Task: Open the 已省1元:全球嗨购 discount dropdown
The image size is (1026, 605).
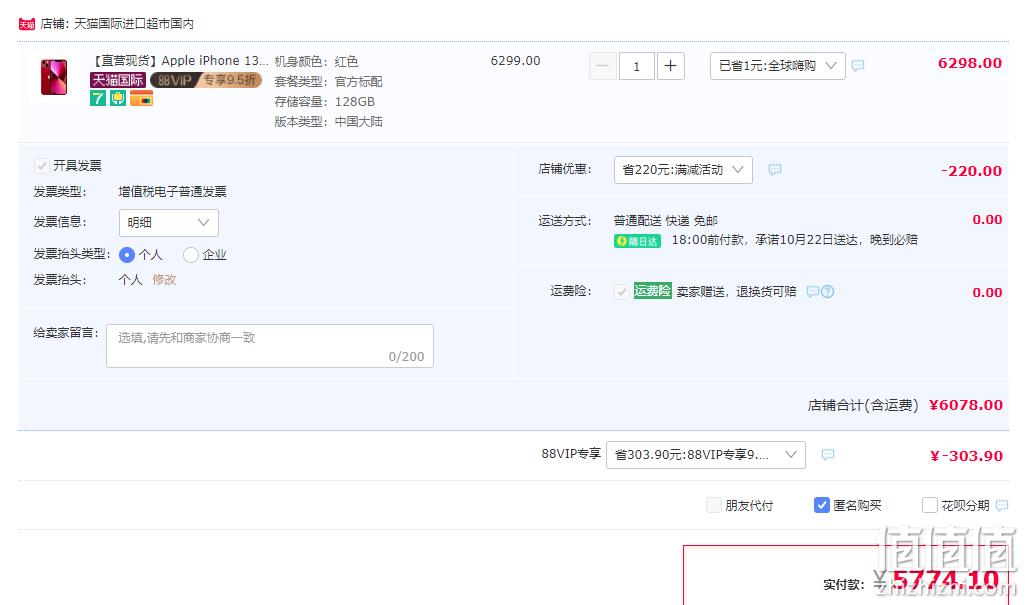Action: [777, 65]
